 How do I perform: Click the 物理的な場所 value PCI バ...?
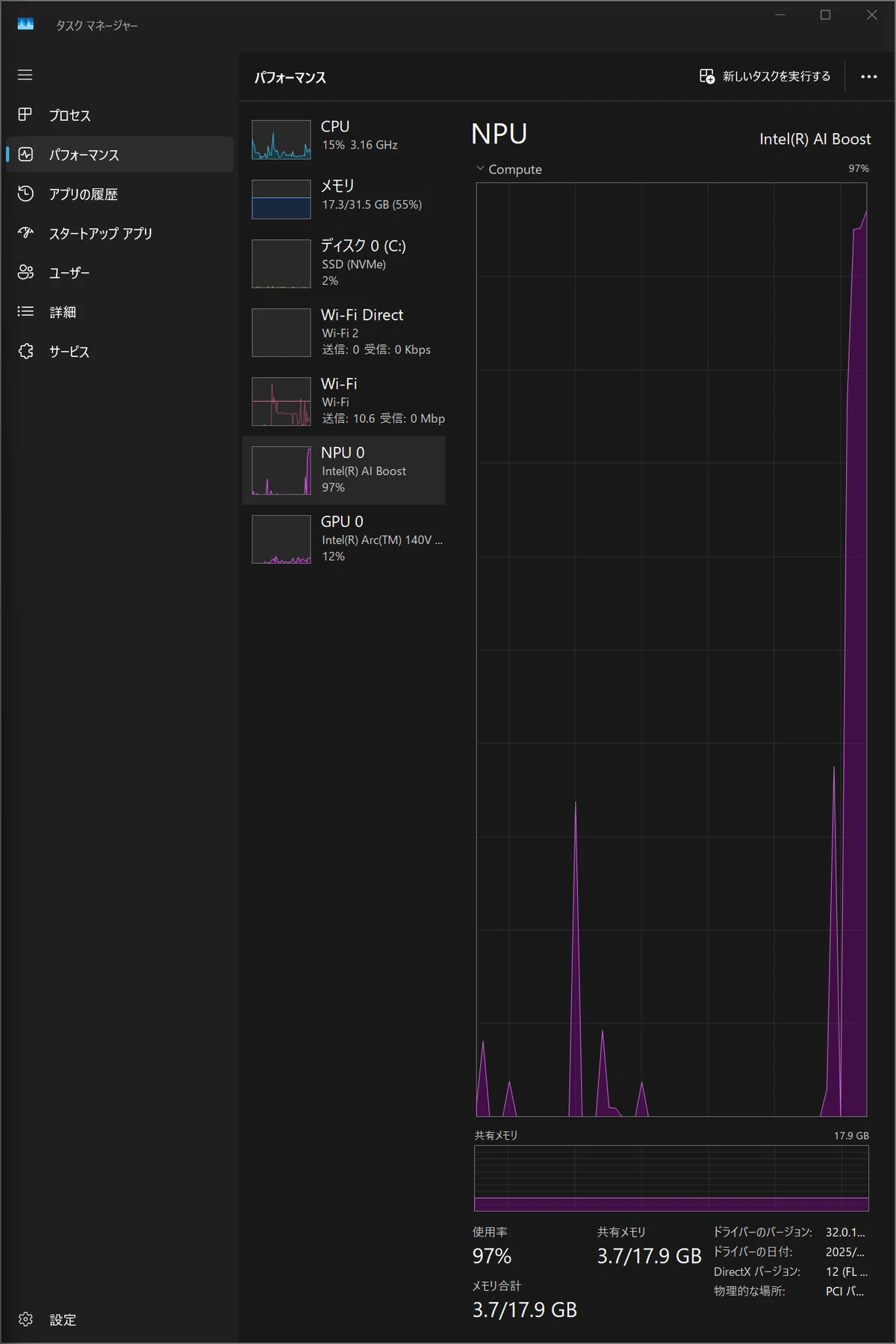845,1291
